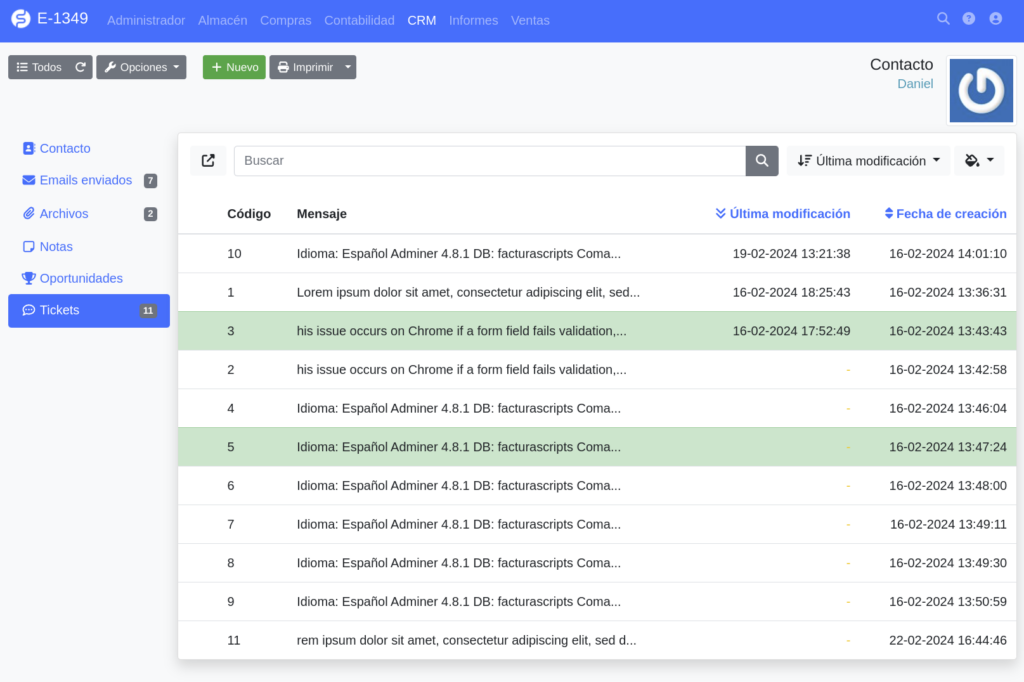Switch to the Emails enviados tab
Viewport: 1024px width, 682px height.
point(85,181)
